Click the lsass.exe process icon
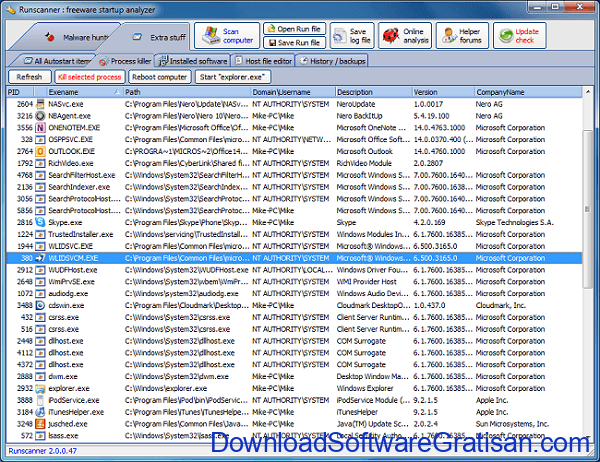600x462 pixels. pyautogui.click(x=40, y=436)
